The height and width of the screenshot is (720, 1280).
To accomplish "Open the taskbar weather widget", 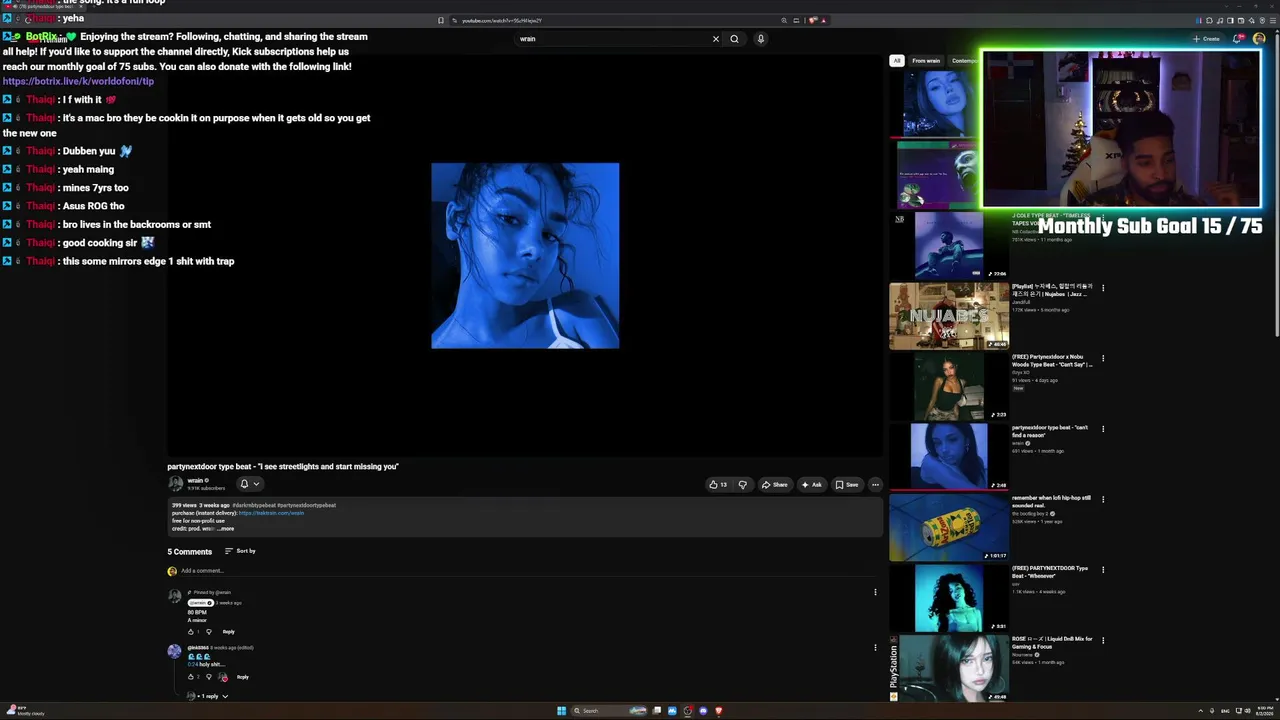I will pyautogui.click(x=25, y=711).
